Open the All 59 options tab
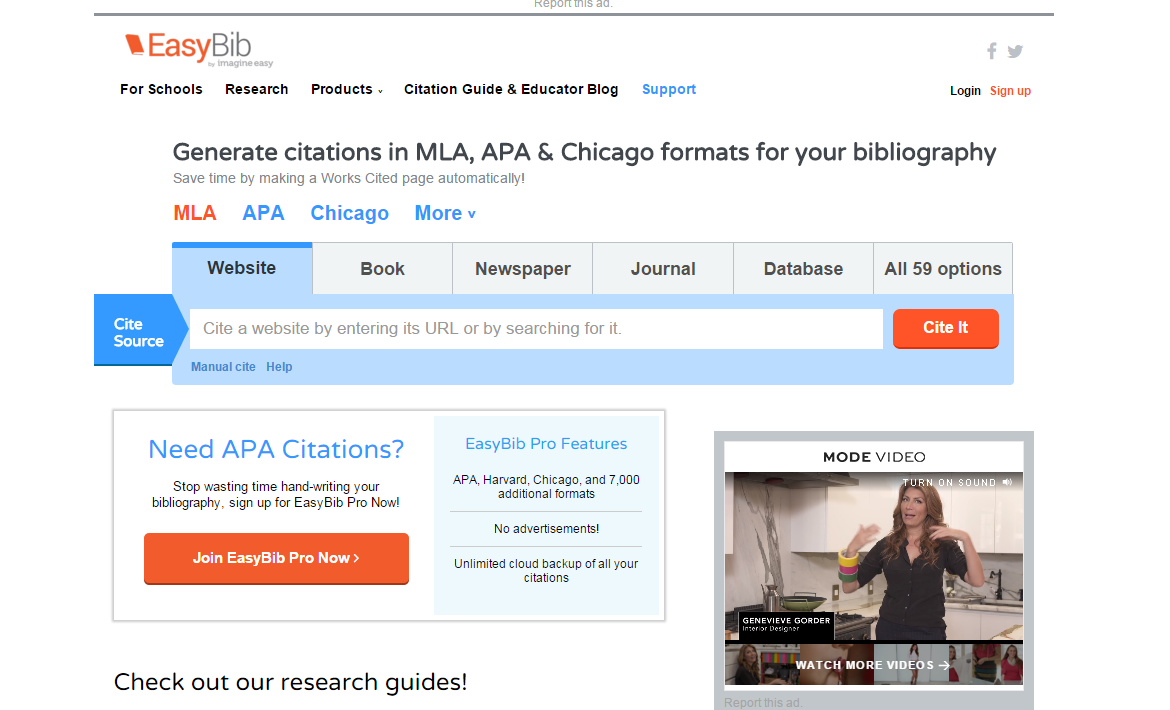The width and height of the screenshot is (1170, 710). (x=943, y=268)
